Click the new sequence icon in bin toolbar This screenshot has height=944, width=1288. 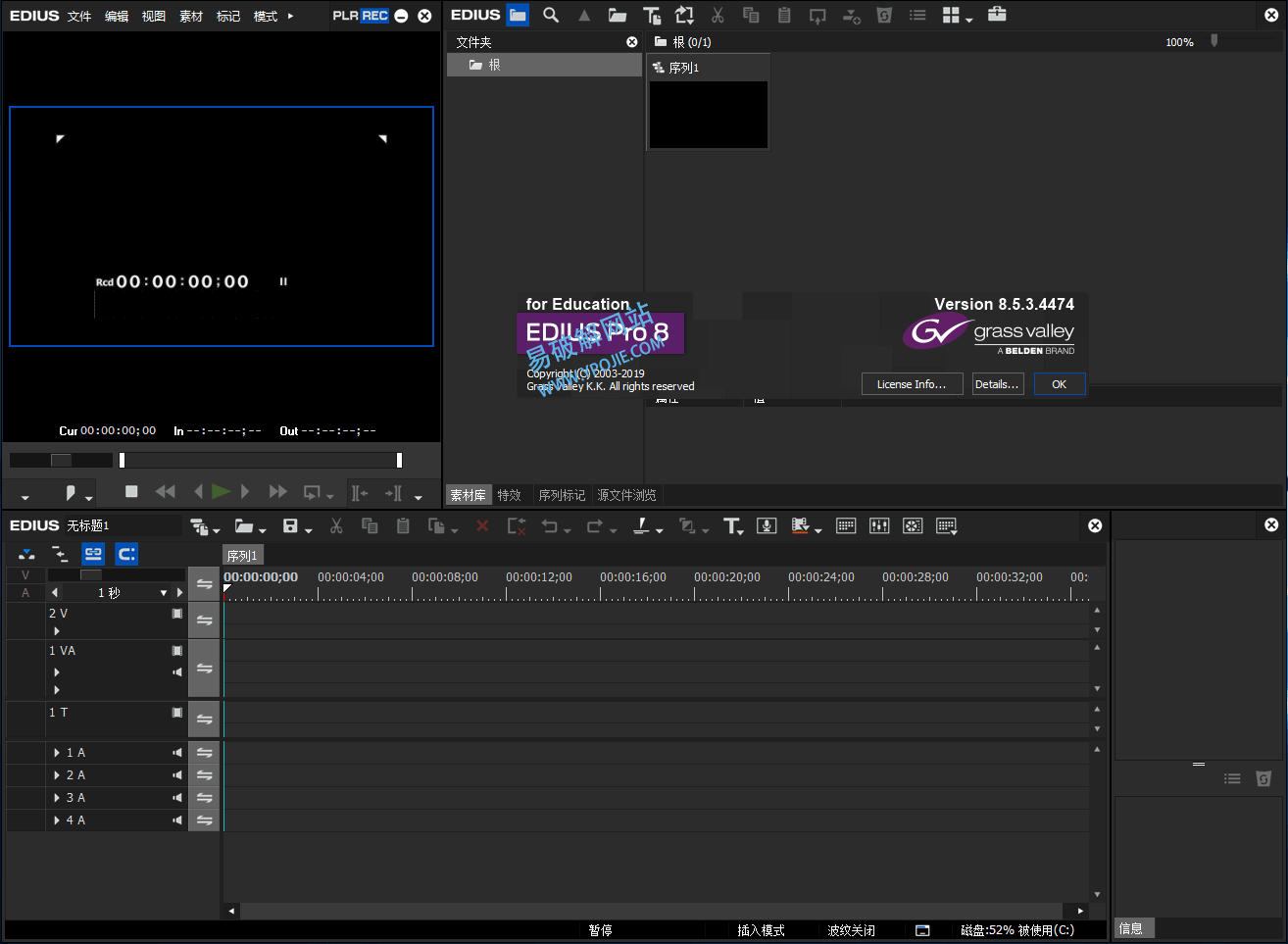[x=684, y=15]
